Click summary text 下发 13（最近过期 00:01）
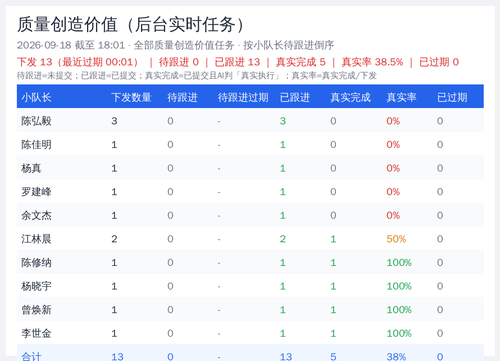Screen dimensions: 500x361 78,62
